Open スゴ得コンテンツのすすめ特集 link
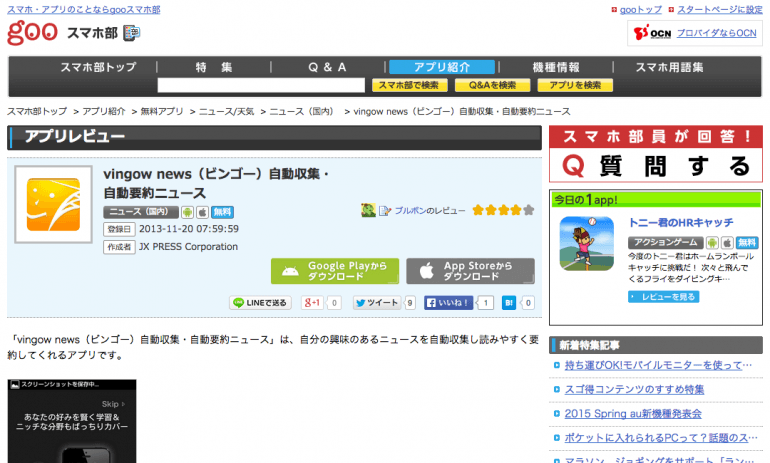This screenshot has width=770, height=463. click(x=634, y=389)
